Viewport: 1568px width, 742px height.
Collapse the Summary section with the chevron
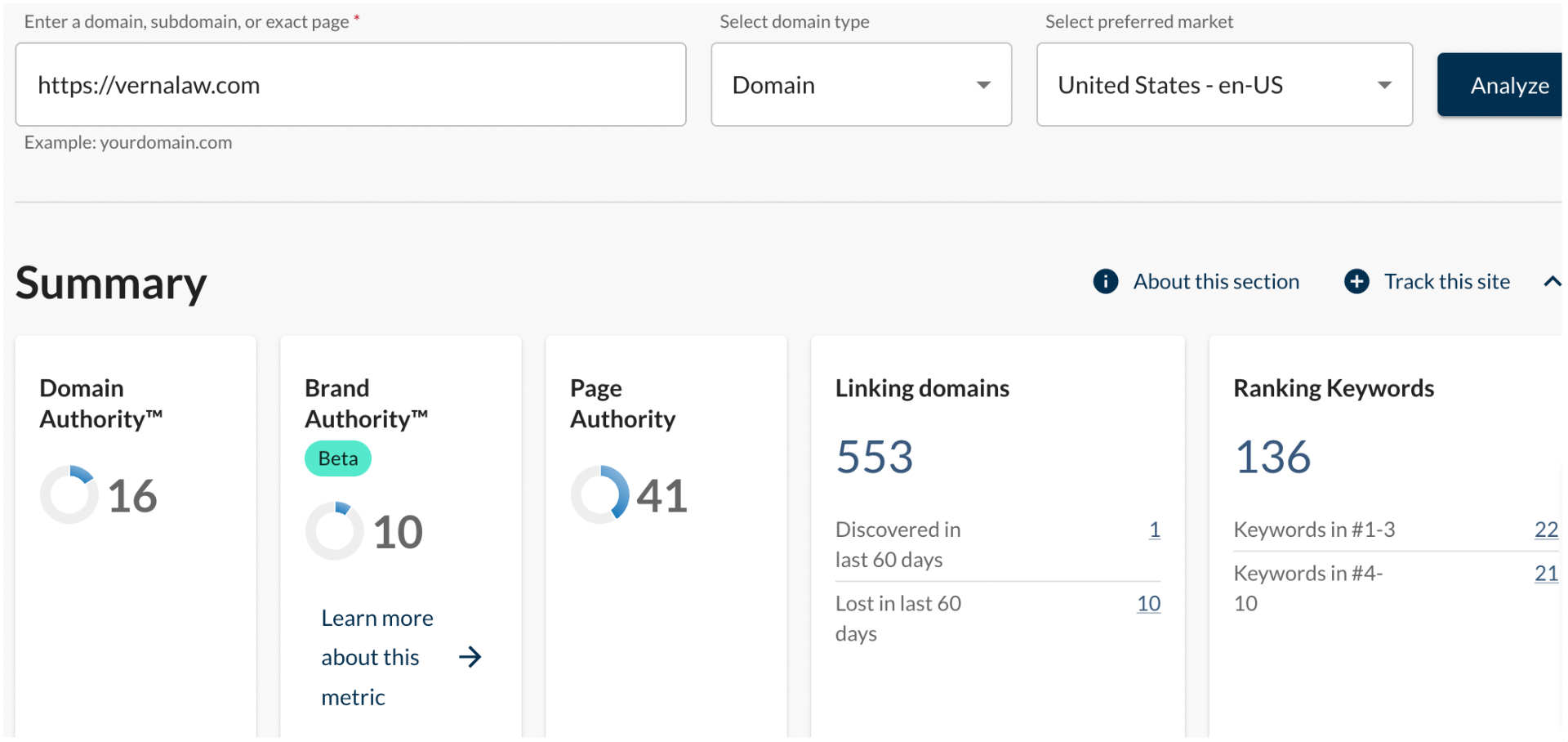[x=1552, y=281]
